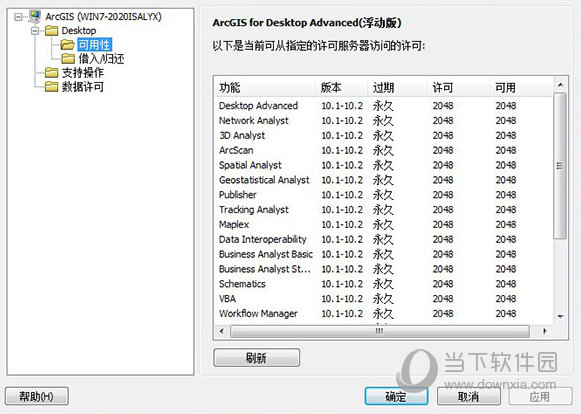Click the 刷新 refresh button

[x=256, y=358]
